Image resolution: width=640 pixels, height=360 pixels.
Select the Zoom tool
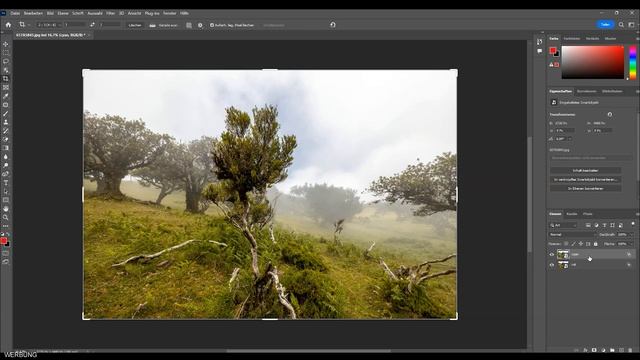tap(6, 218)
